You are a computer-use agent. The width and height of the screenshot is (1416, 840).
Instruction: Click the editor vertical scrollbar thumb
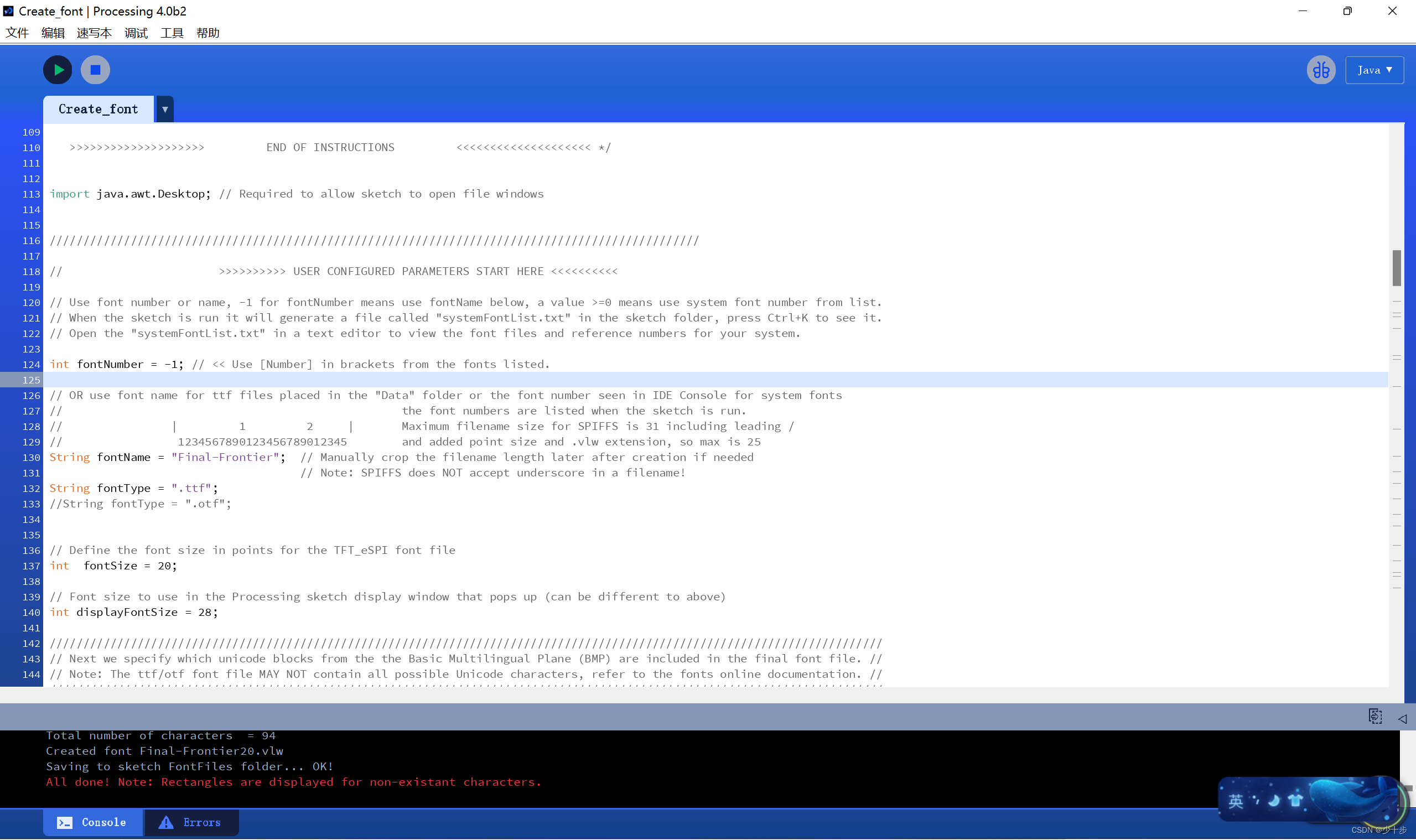[x=1396, y=268]
